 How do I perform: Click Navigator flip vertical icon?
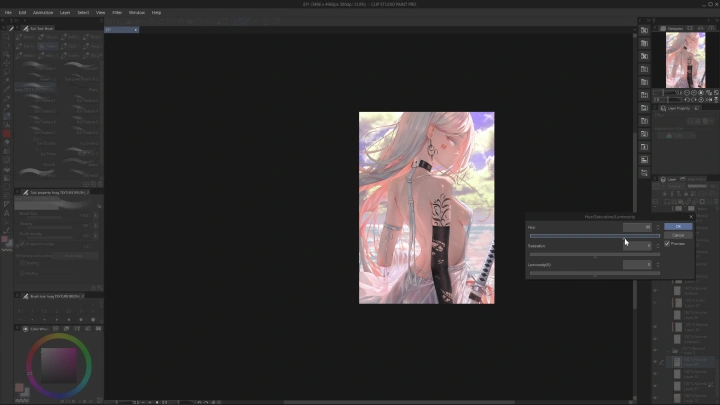(716, 100)
